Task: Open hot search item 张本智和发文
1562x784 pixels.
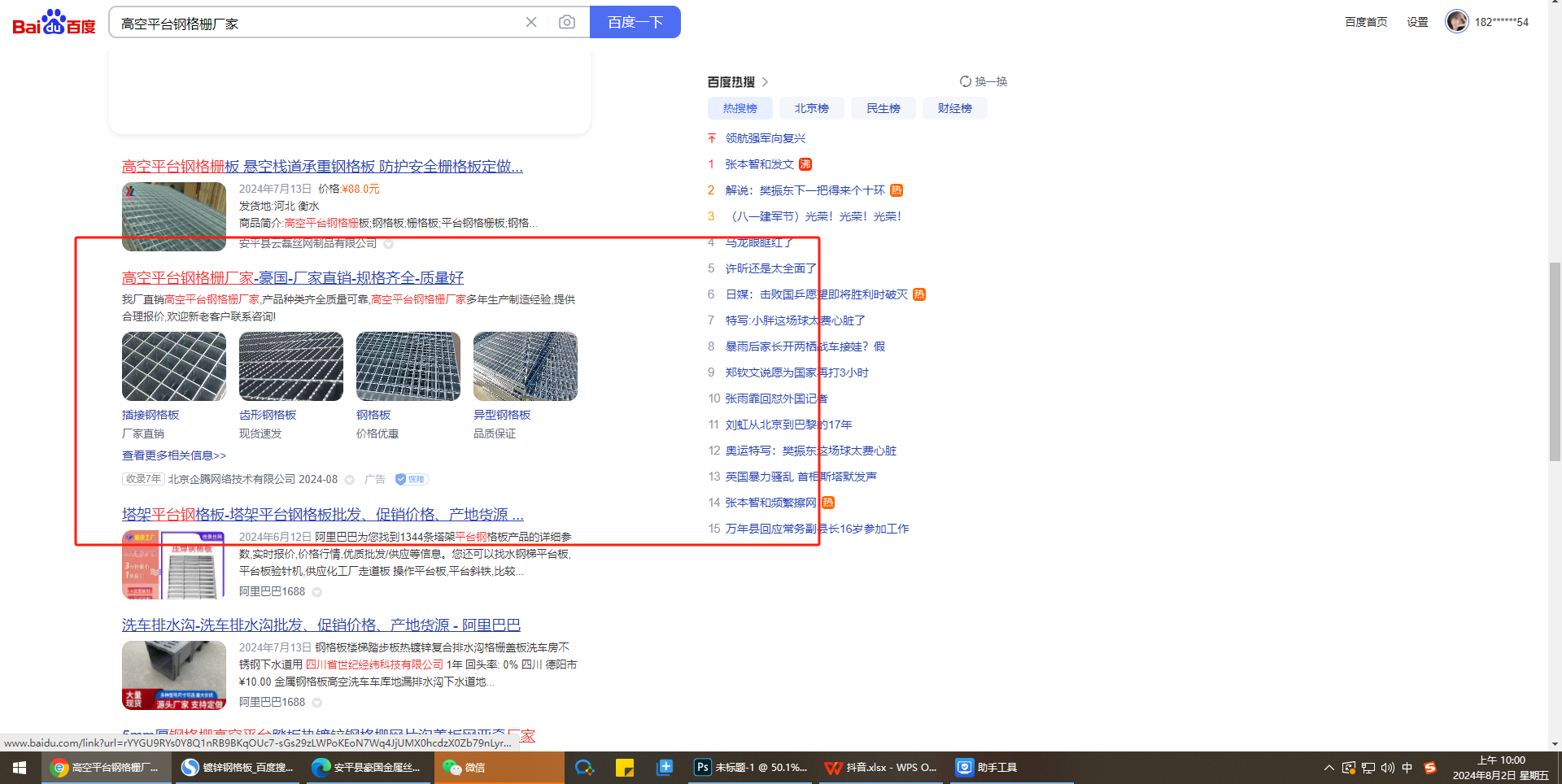Action: [759, 164]
